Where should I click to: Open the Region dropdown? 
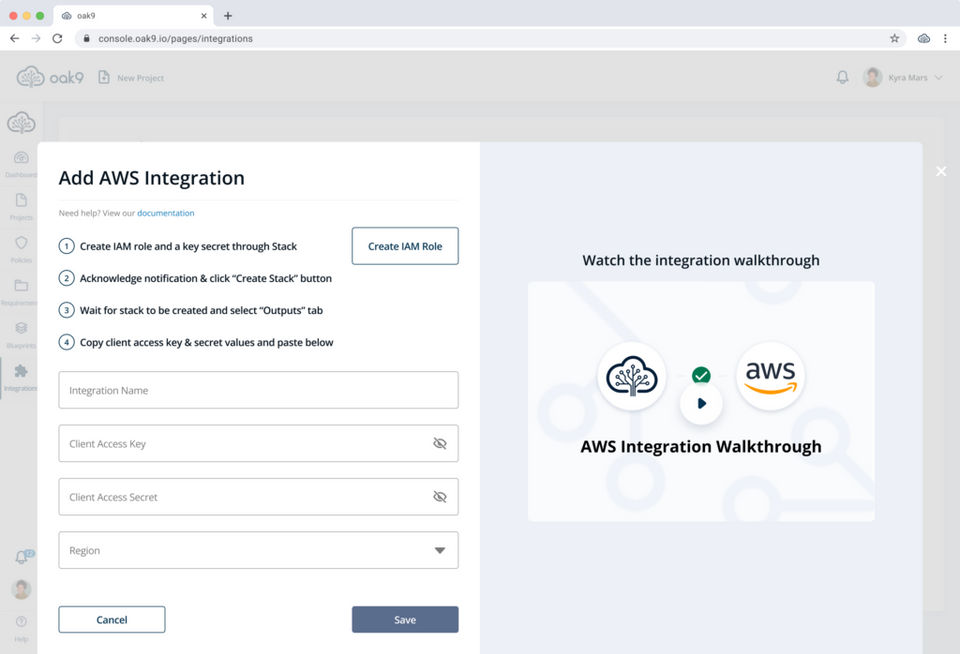coord(258,550)
